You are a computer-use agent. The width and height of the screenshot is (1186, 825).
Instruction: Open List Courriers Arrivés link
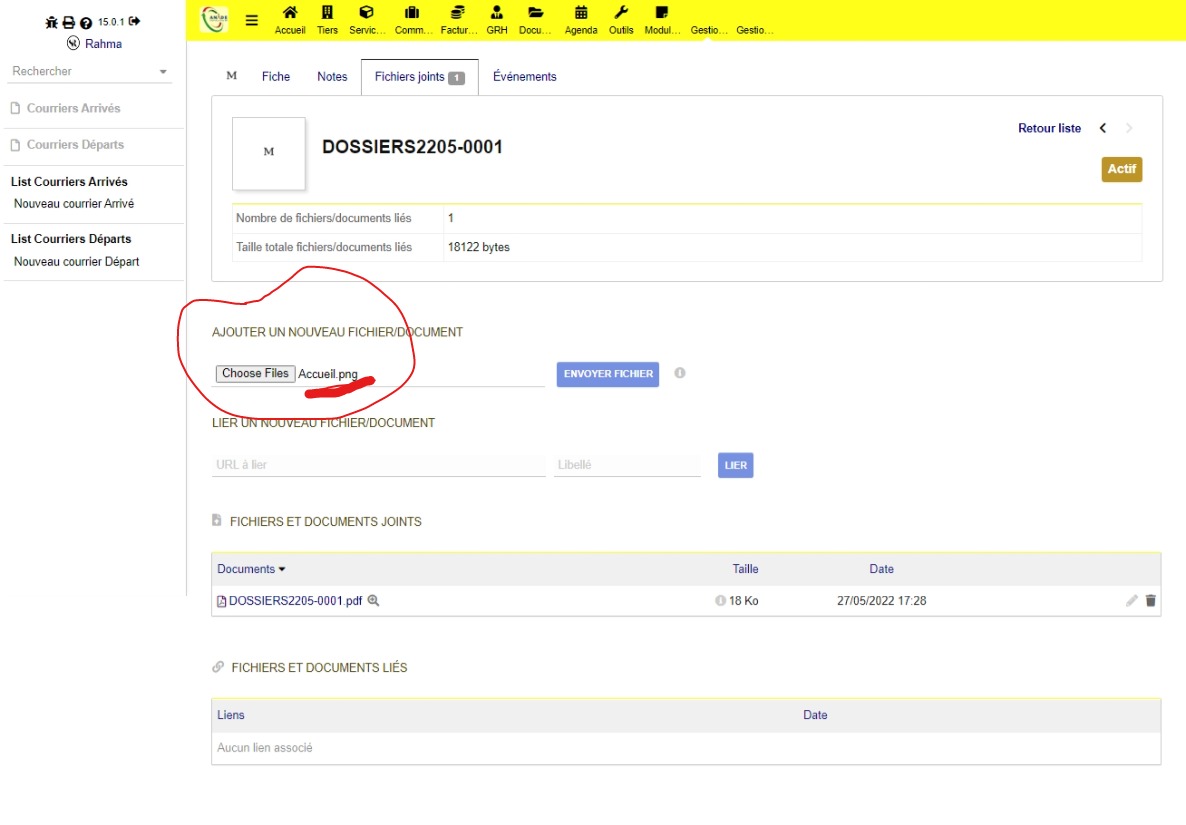point(69,181)
